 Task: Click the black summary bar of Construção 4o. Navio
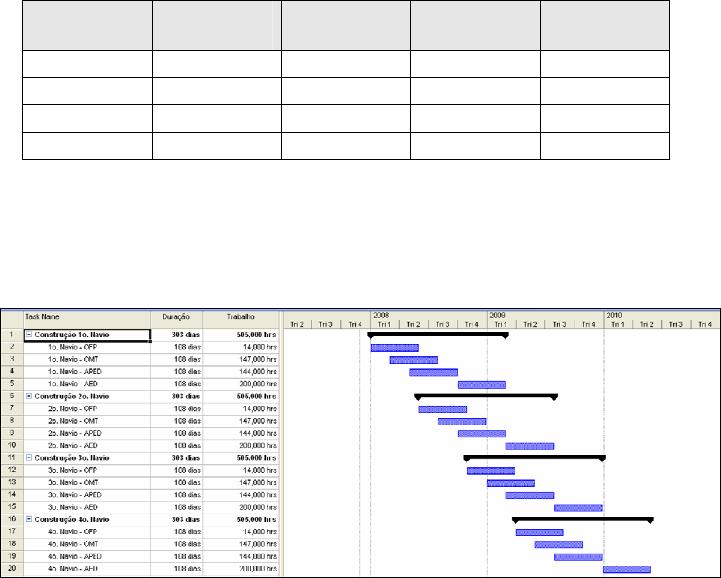(x=582, y=519)
